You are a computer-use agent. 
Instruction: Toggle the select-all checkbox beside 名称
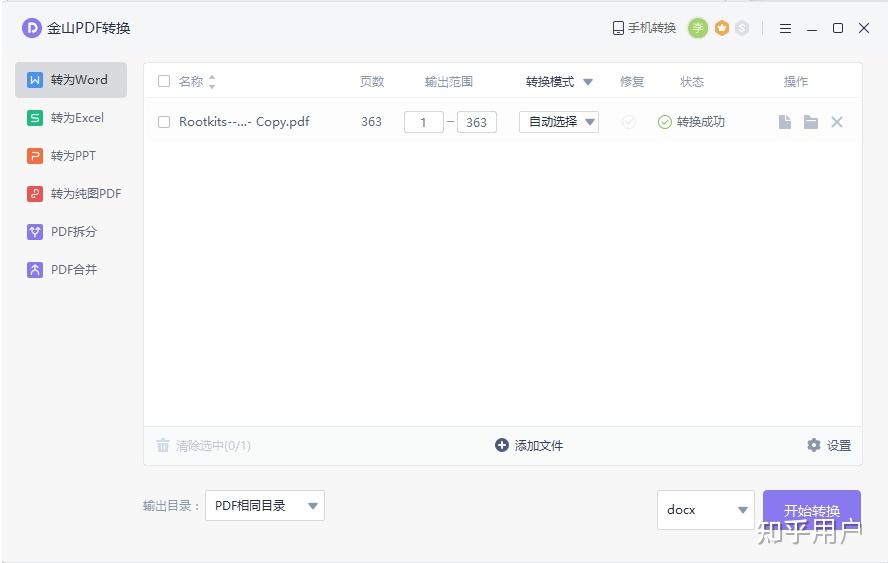[164, 81]
